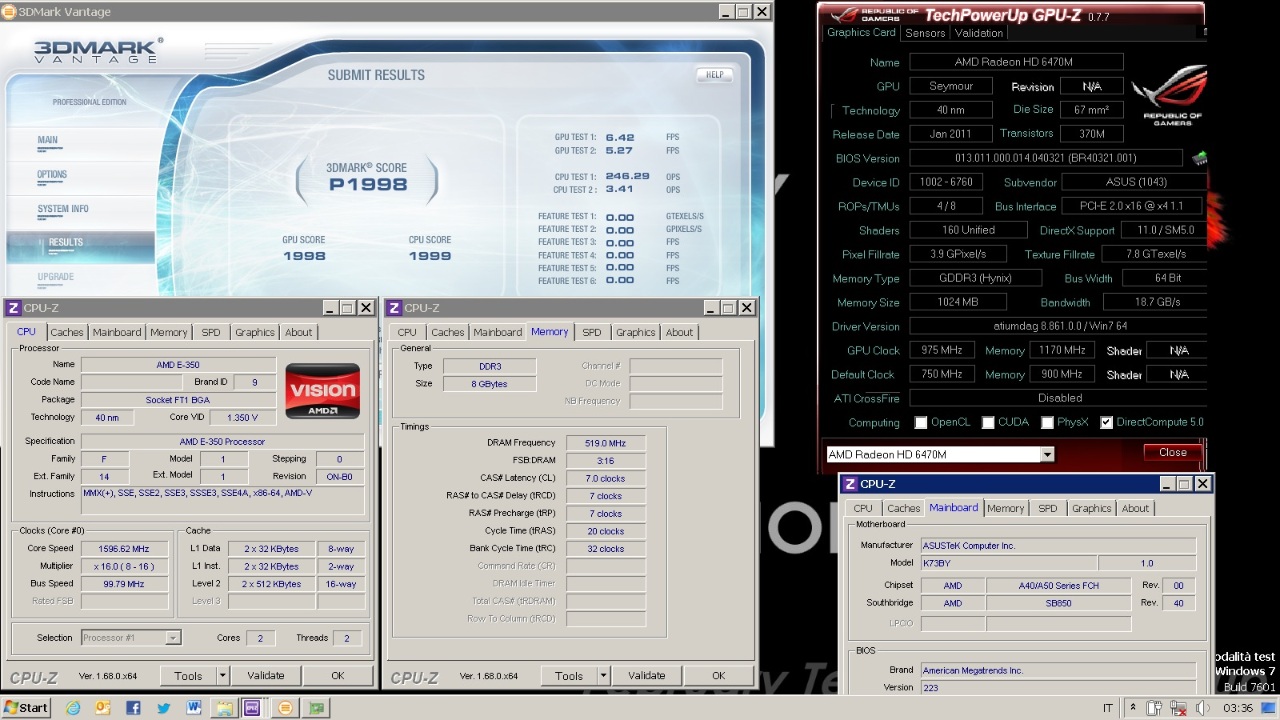
Task: Click the Tools button in the CPU-Z processor window
Action: (188, 676)
